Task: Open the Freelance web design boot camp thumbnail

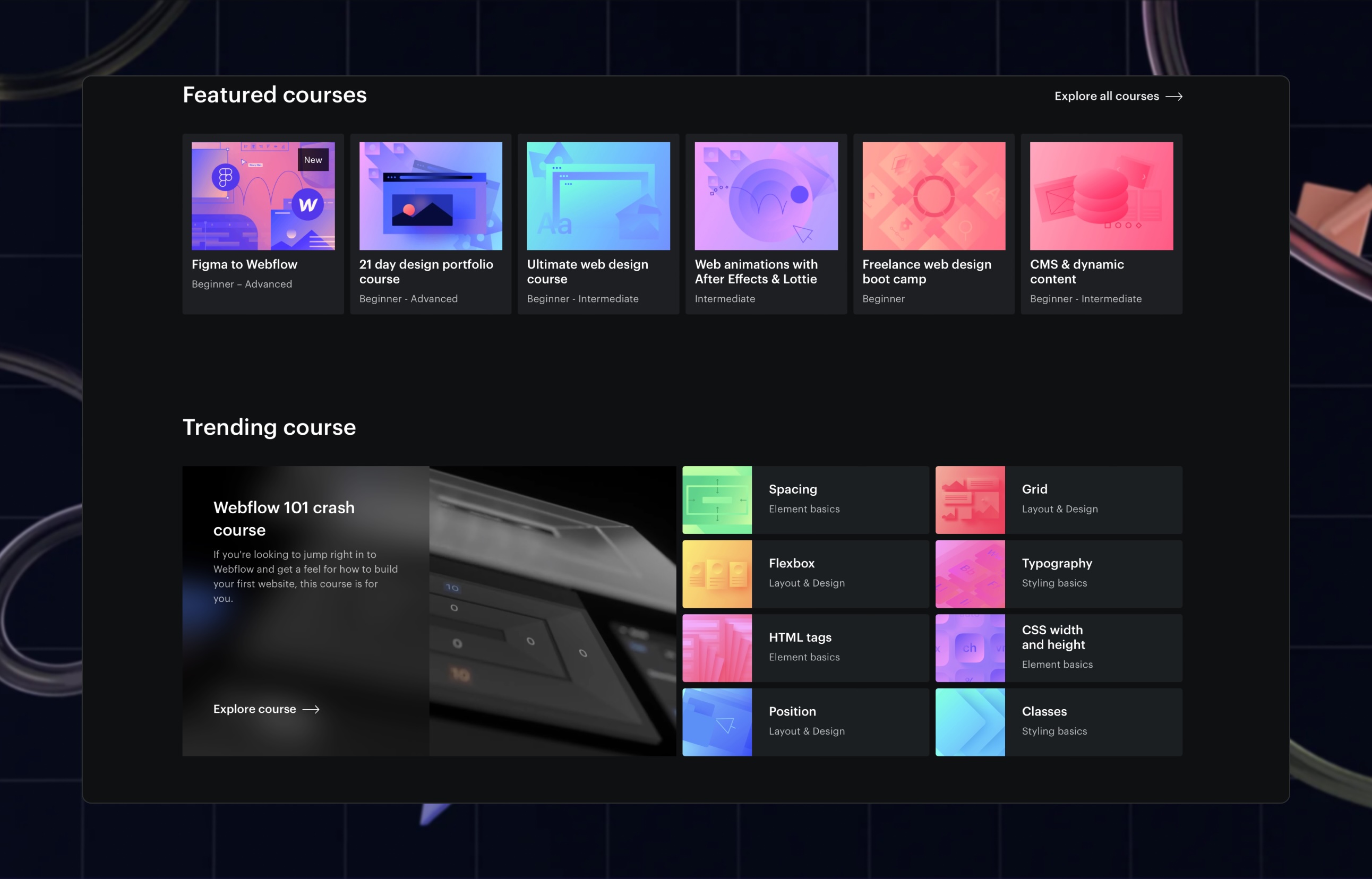Action: [x=933, y=196]
